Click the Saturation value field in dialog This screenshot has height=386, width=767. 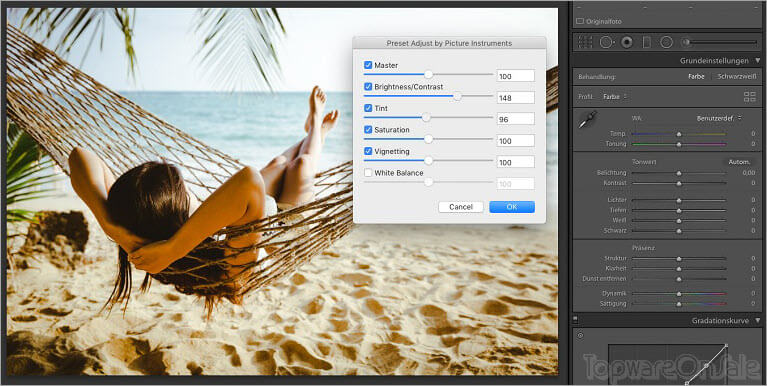coord(516,140)
